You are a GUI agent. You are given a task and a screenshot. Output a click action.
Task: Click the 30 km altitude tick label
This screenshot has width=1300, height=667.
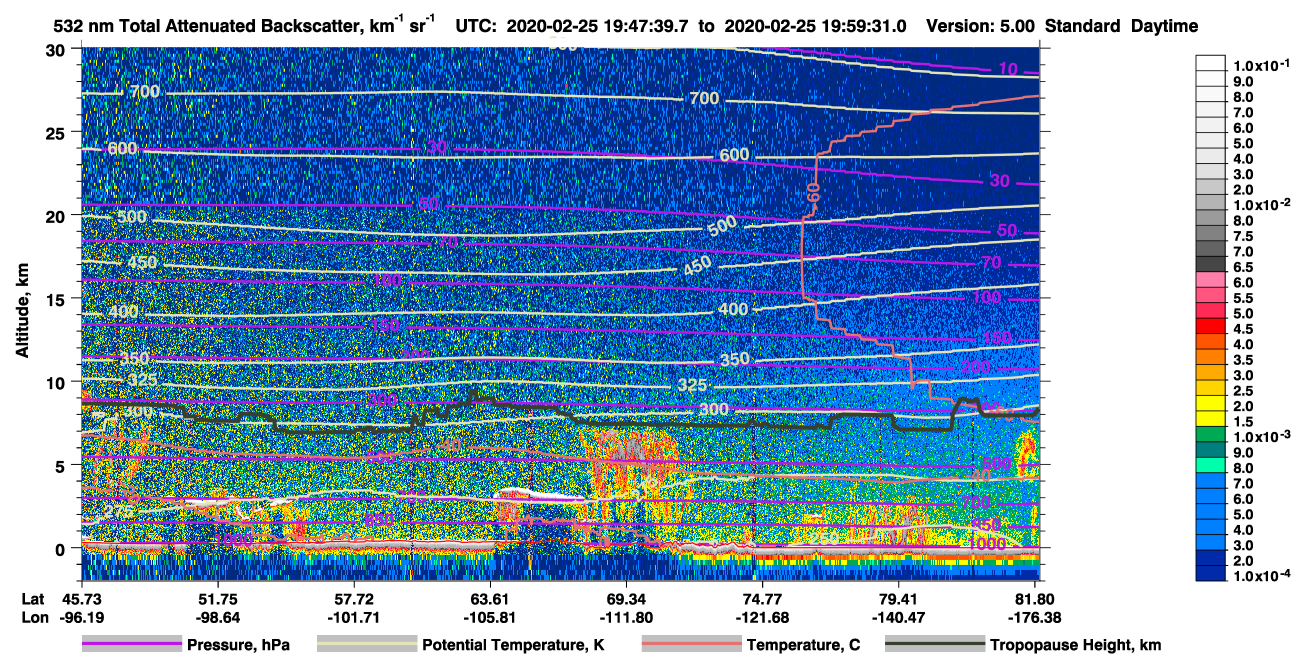[x=59, y=49]
